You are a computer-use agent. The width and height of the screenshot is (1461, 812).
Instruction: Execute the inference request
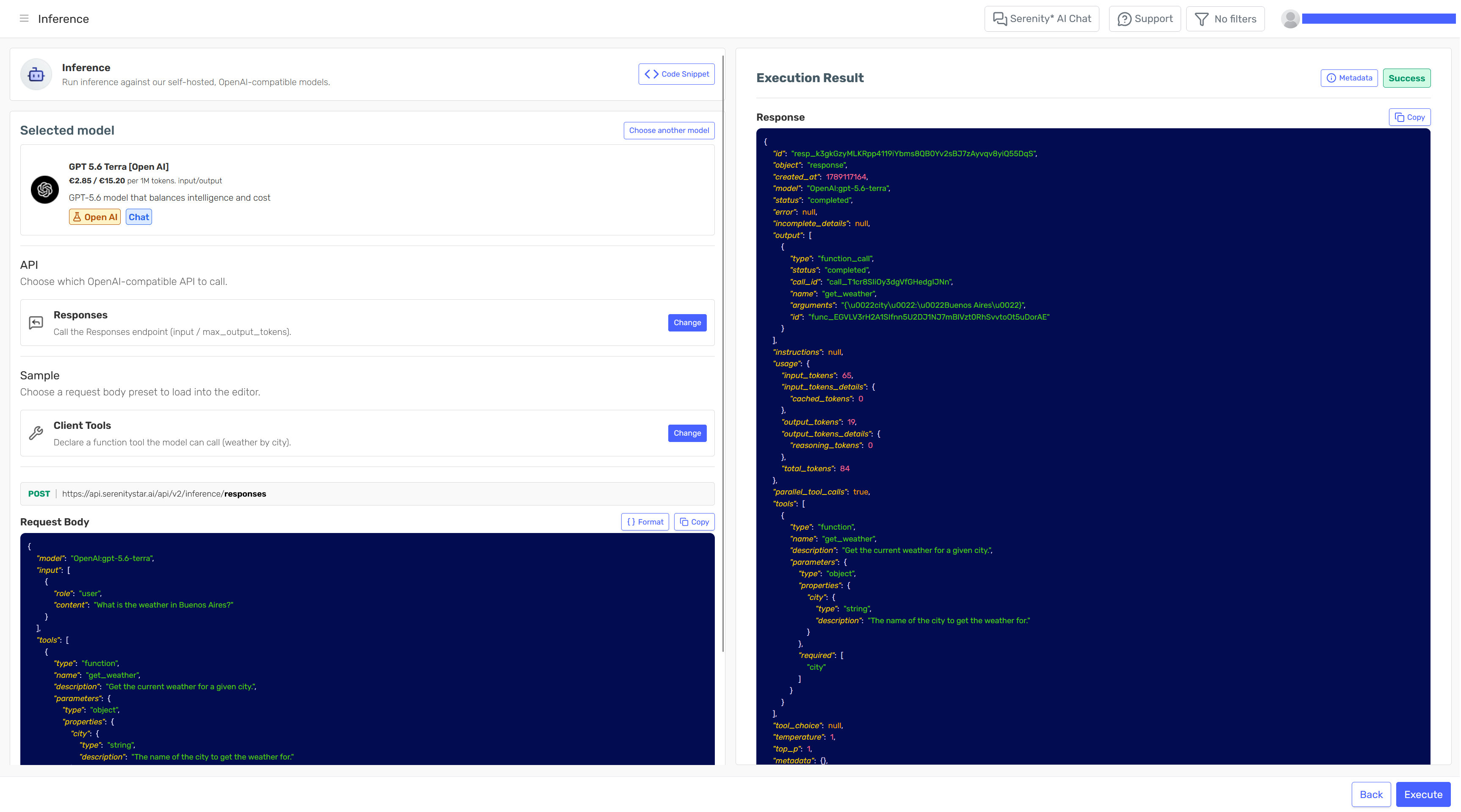[1422, 794]
